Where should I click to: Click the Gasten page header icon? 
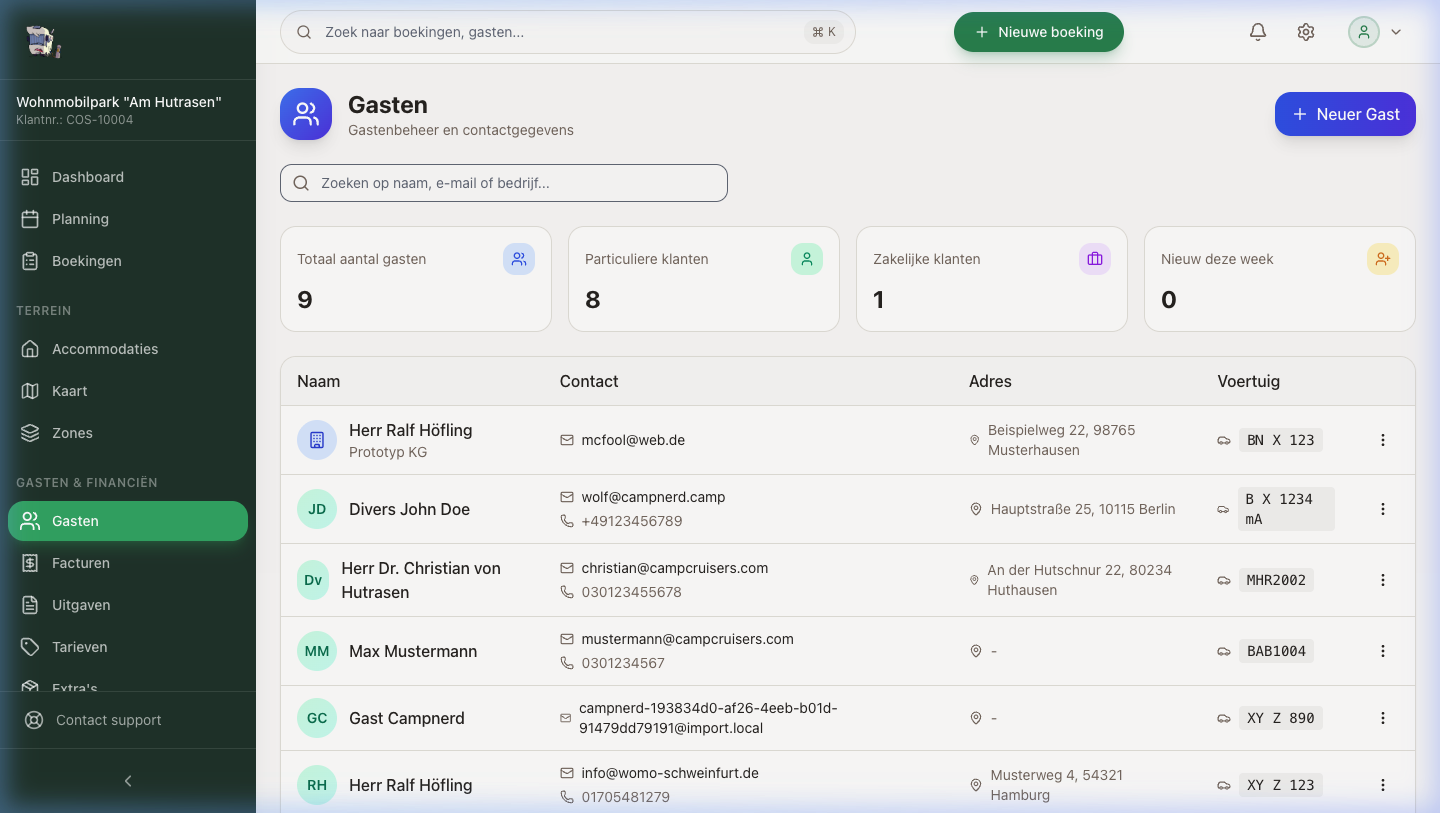[x=306, y=114]
